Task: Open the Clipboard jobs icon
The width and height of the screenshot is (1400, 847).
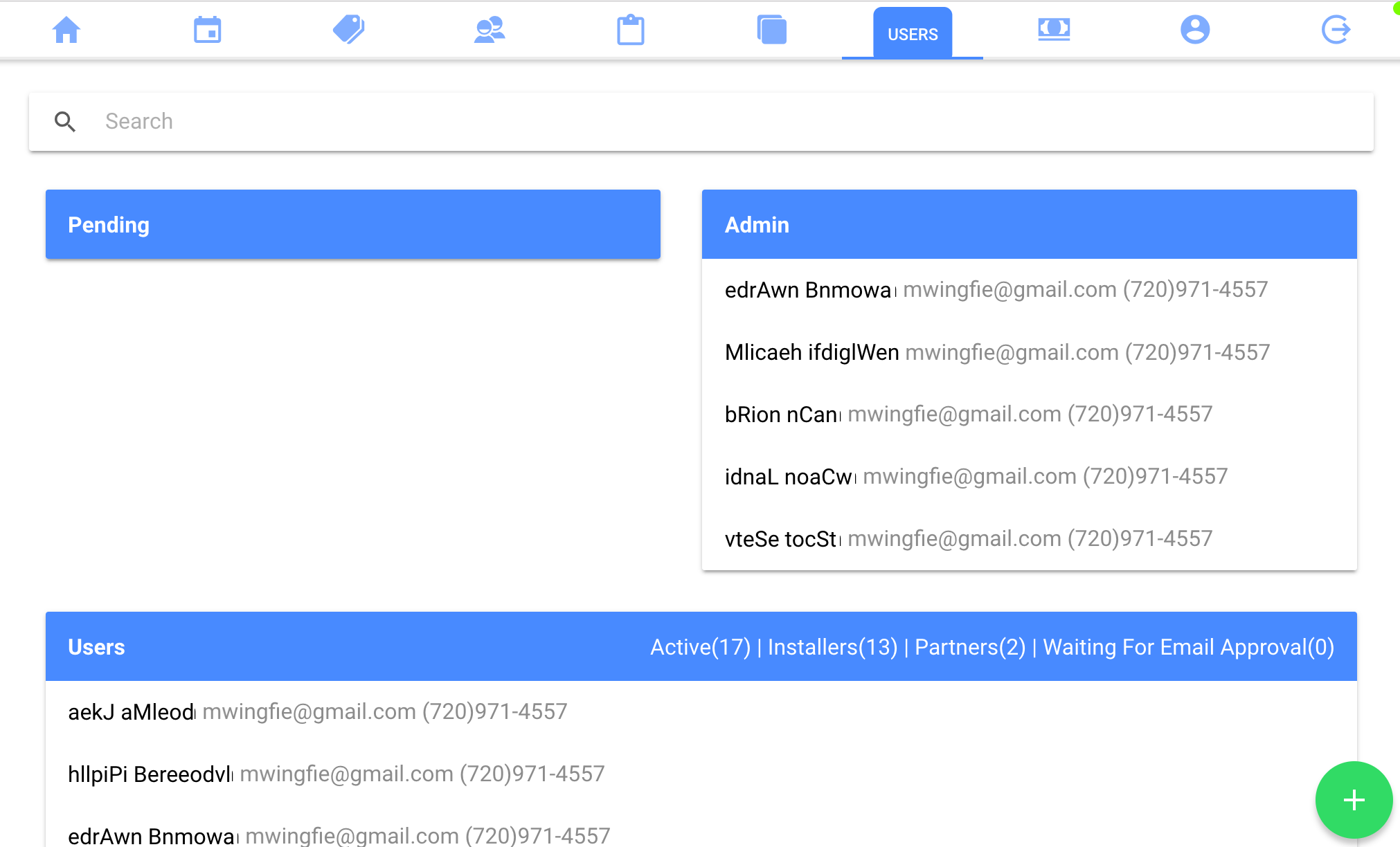Action: pyautogui.click(x=630, y=30)
